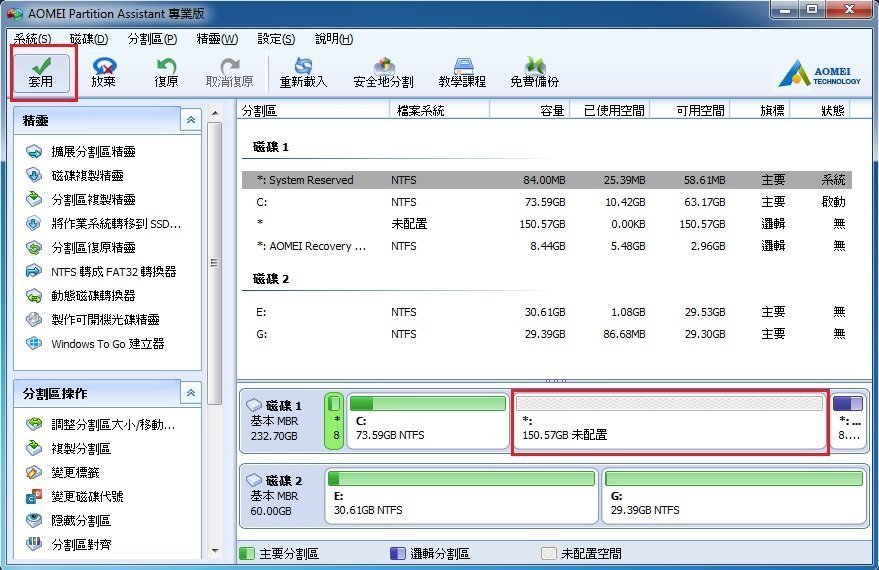Select the System Reserved partition row
Screen dimensions: 879x570
(x=547, y=180)
